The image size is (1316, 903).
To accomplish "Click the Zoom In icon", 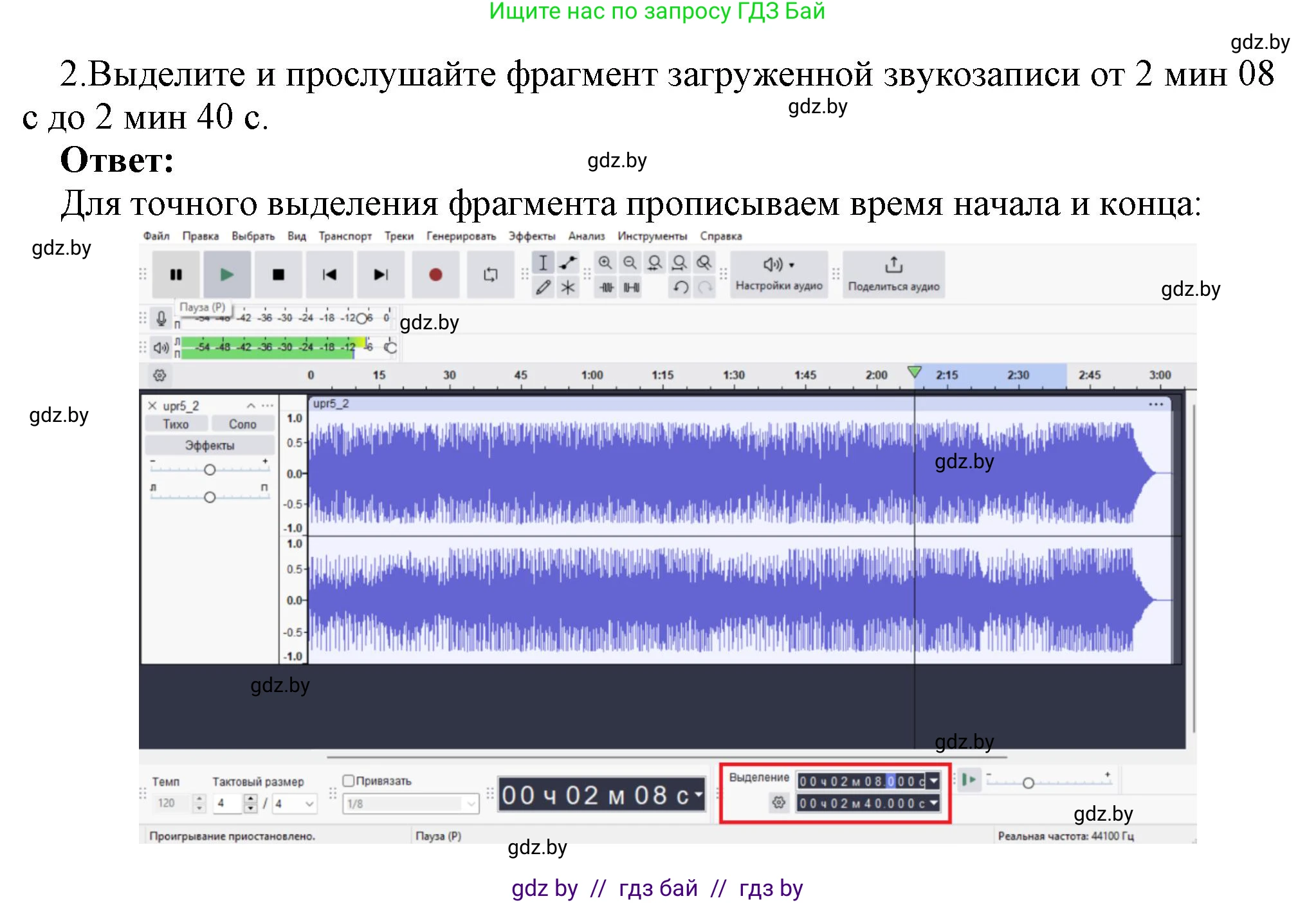I will pyautogui.click(x=607, y=262).
